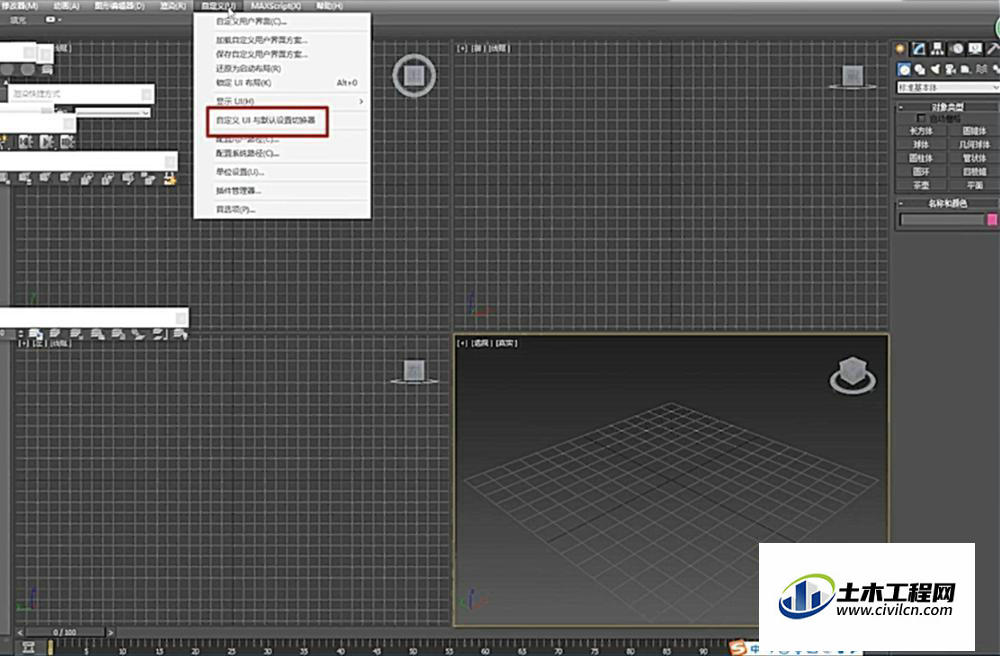Close the 渲染快捷方式 floating toolbar

pyautogui.click(x=147, y=94)
